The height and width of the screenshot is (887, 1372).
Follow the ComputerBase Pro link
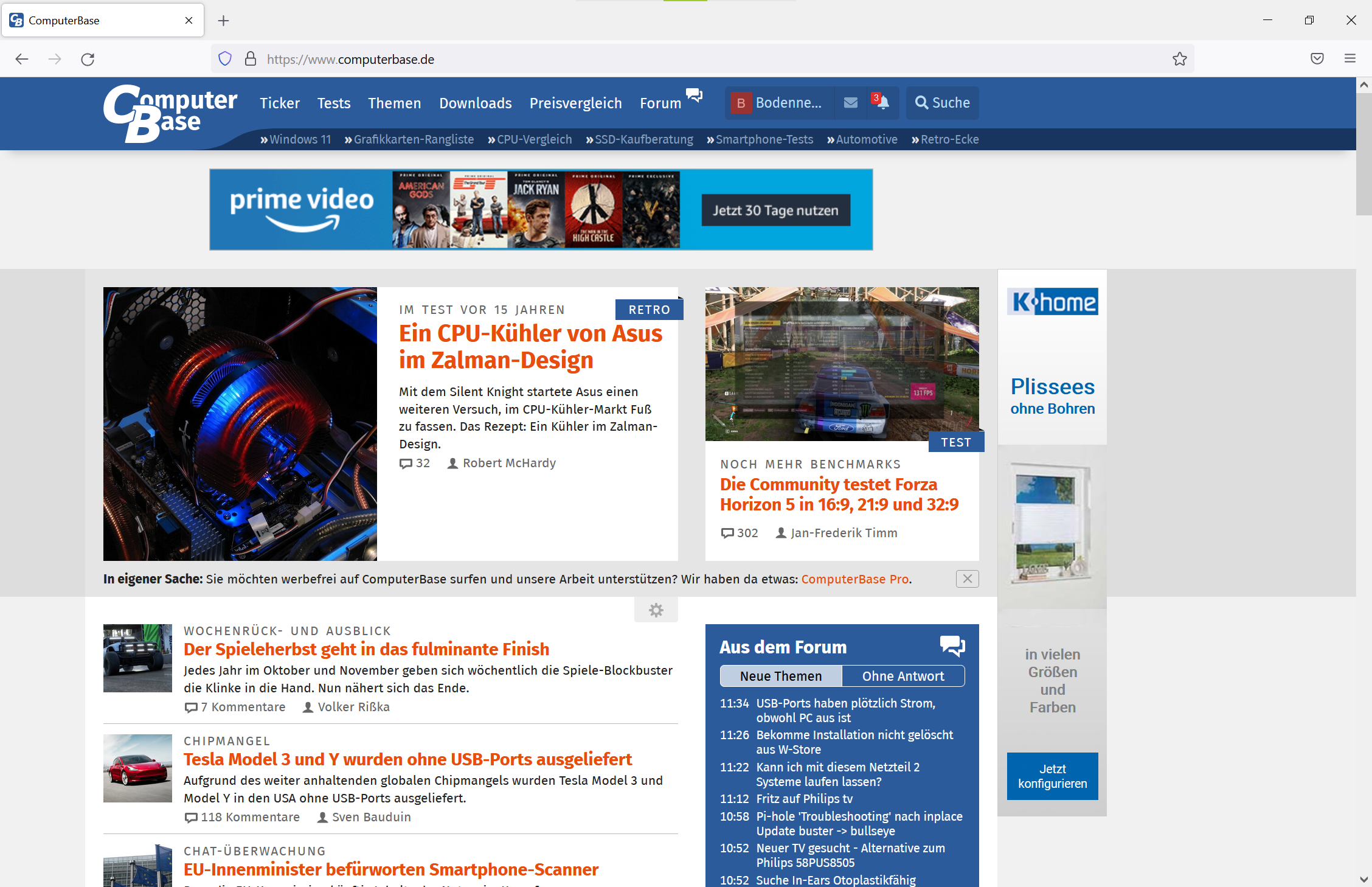(854, 579)
